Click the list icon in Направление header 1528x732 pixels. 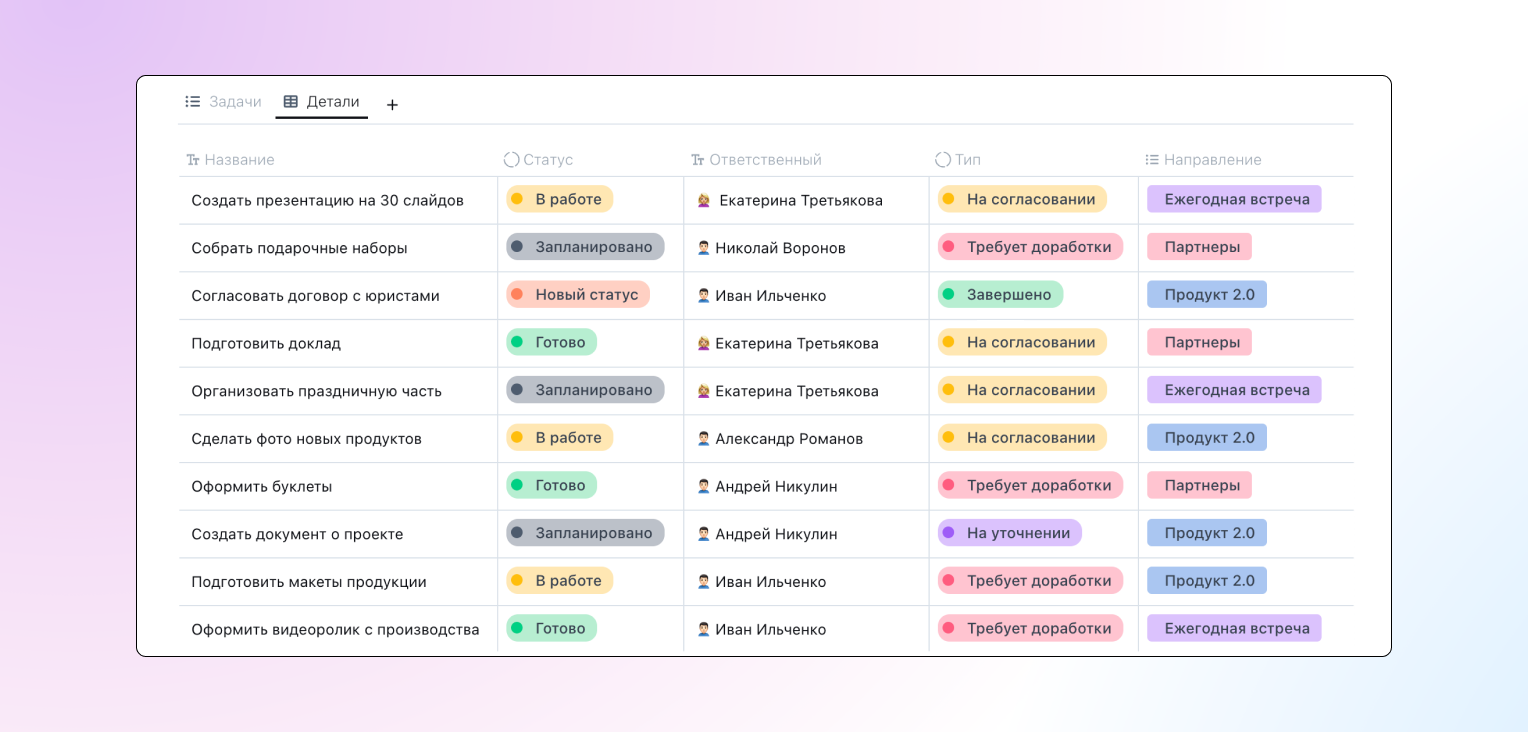click(x=1152, y=160)
